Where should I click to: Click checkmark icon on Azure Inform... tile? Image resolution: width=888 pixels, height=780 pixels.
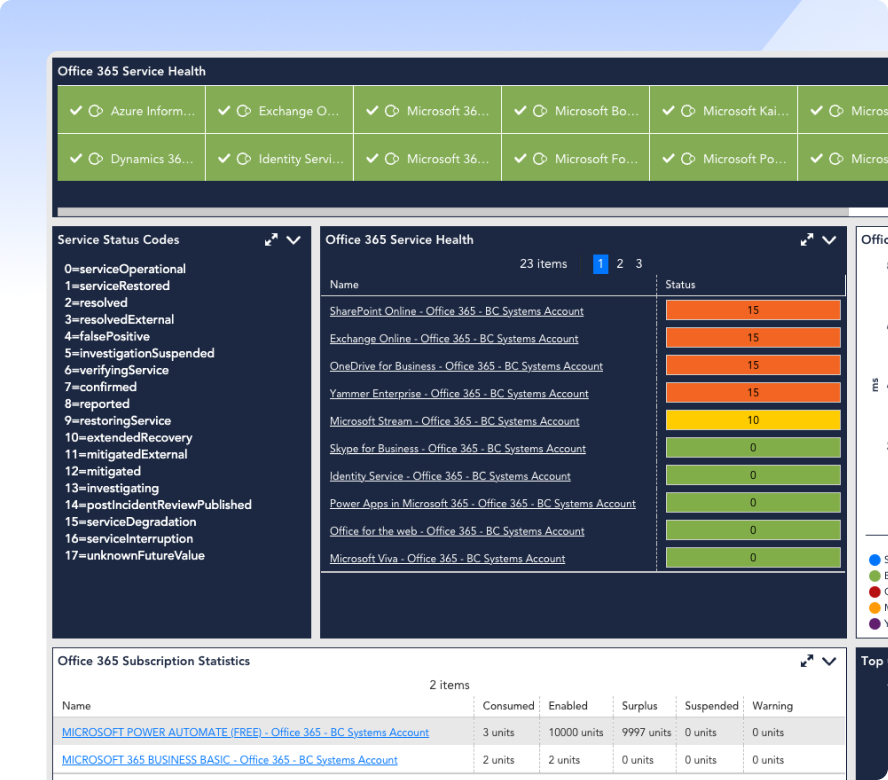(x=76, y=110)
